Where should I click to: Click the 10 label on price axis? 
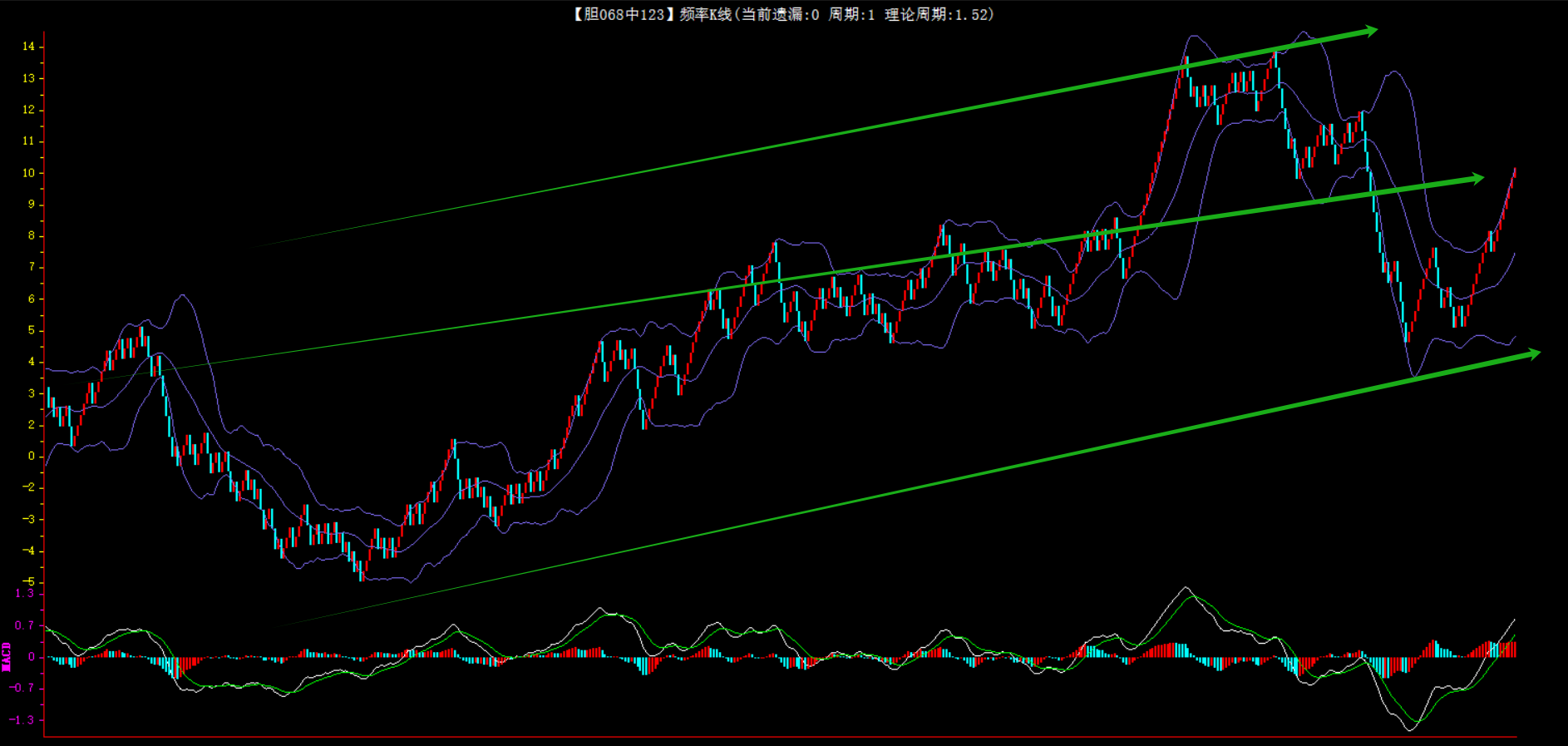(x=29, y=173)
